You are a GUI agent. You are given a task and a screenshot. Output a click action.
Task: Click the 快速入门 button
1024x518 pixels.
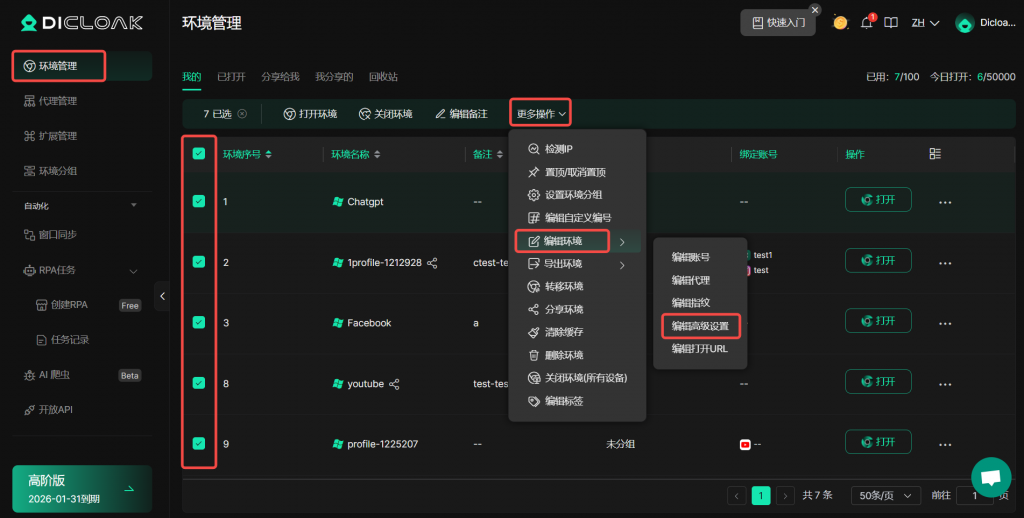click(x=778, y=22)
